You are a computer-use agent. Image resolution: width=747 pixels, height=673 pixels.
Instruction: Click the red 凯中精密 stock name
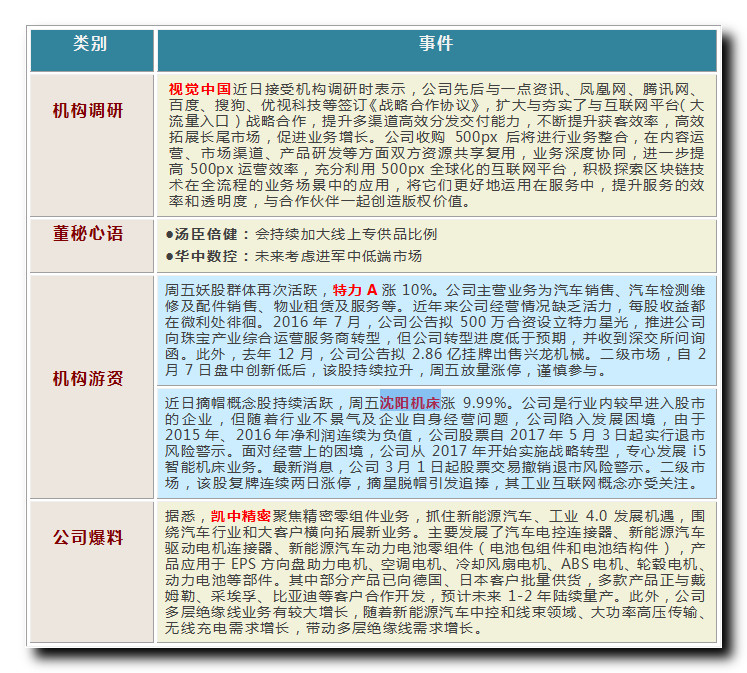pyautogui.click(x=241, y=516)
